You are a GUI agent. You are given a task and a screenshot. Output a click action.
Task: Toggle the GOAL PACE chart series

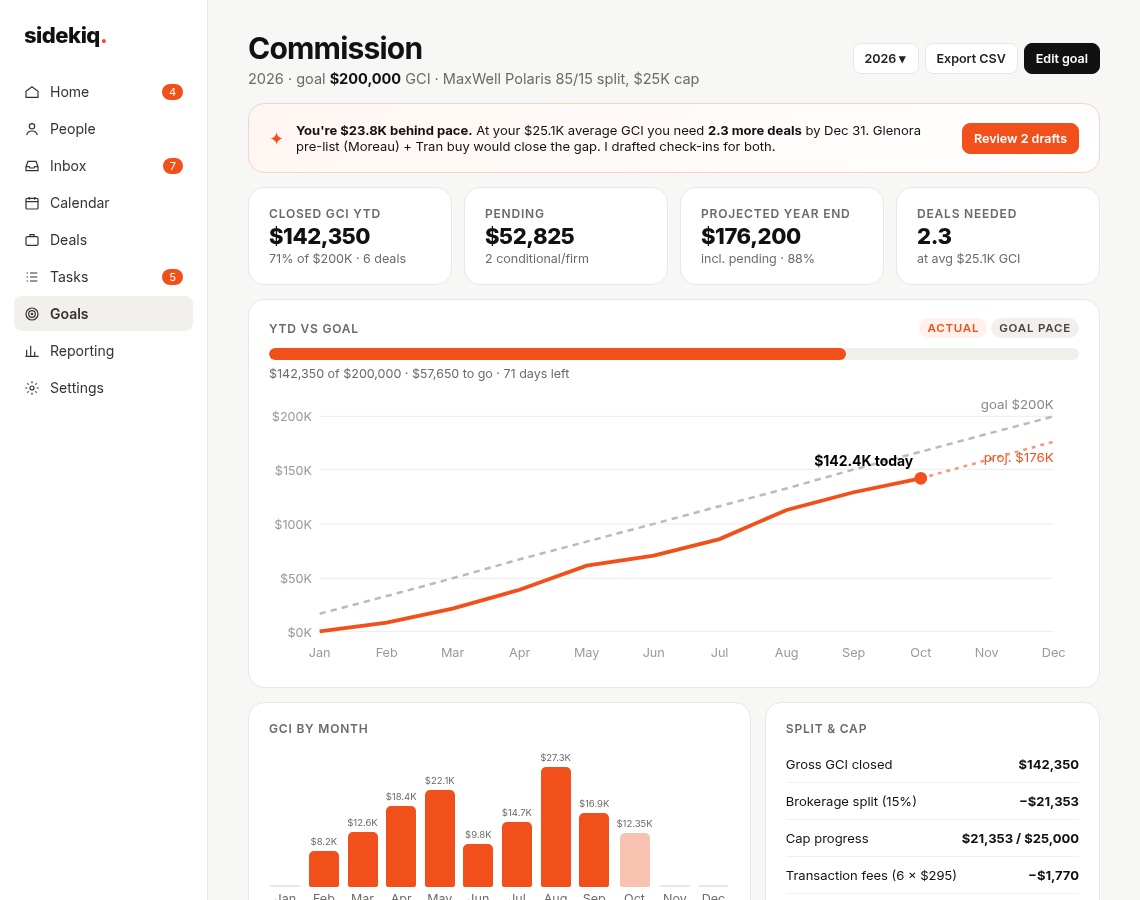click(x=1035, y=328)
